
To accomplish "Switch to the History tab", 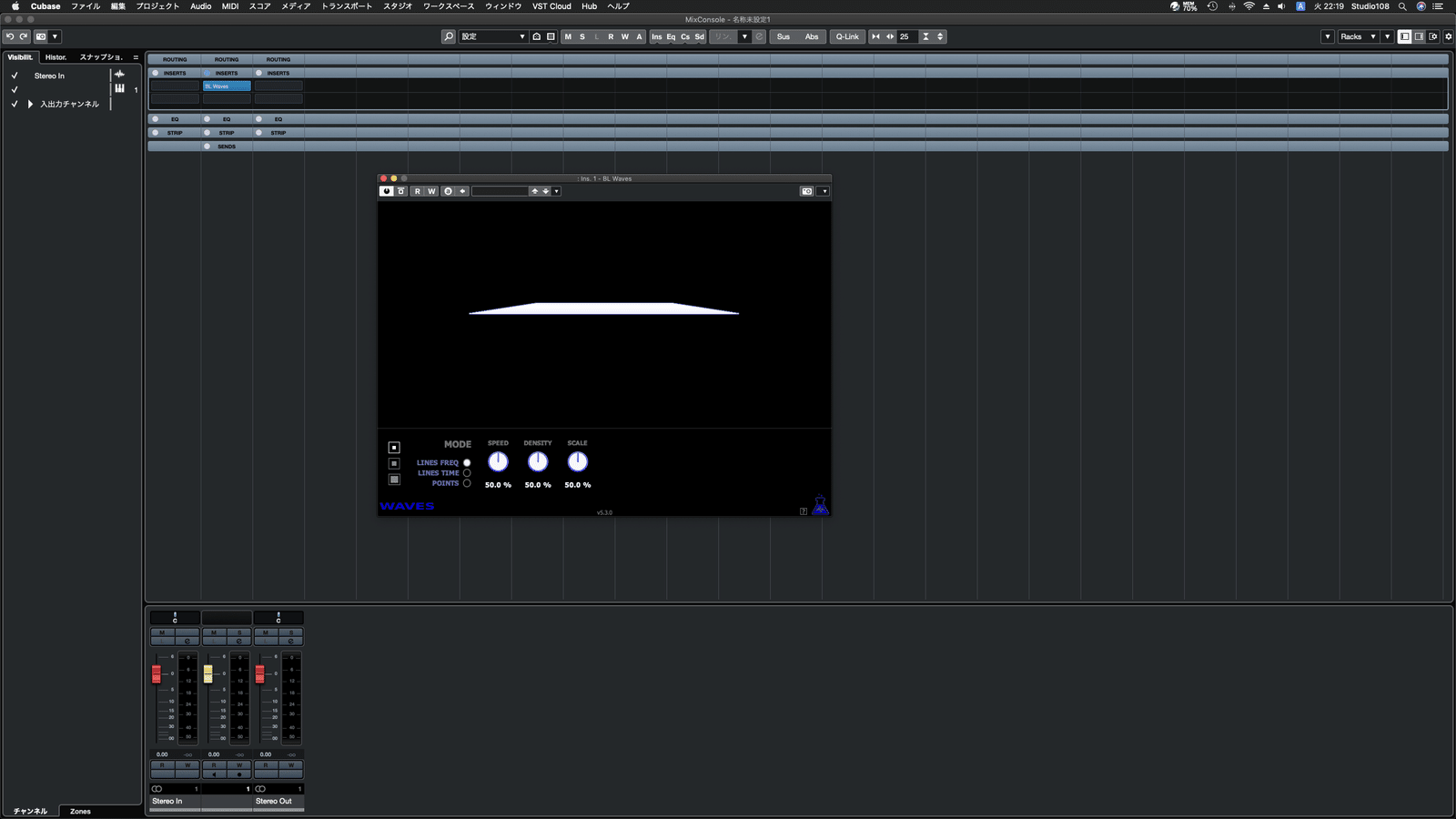I will (56, 56).
